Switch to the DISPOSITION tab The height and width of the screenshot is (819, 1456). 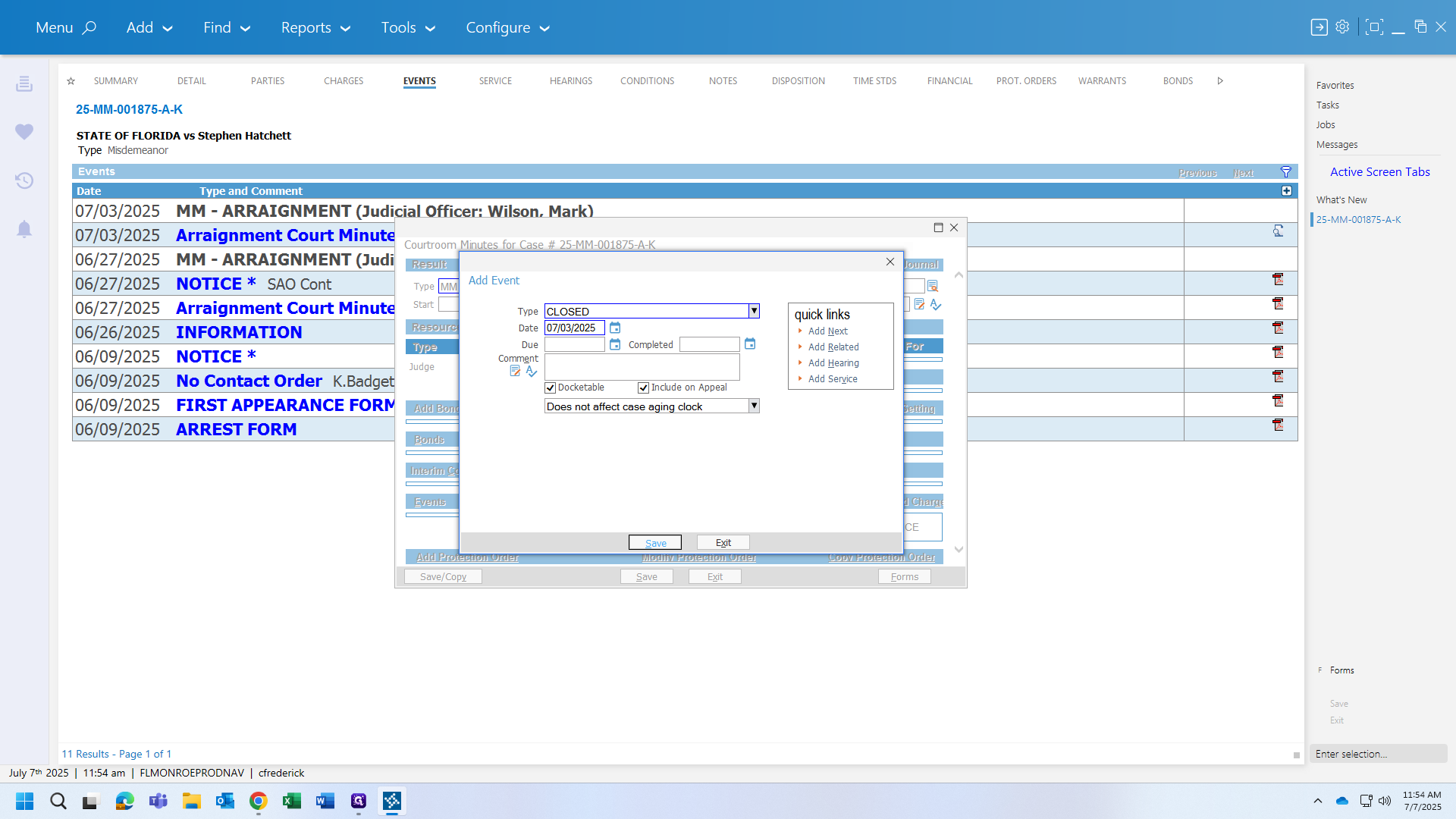[x=799, y=81]
